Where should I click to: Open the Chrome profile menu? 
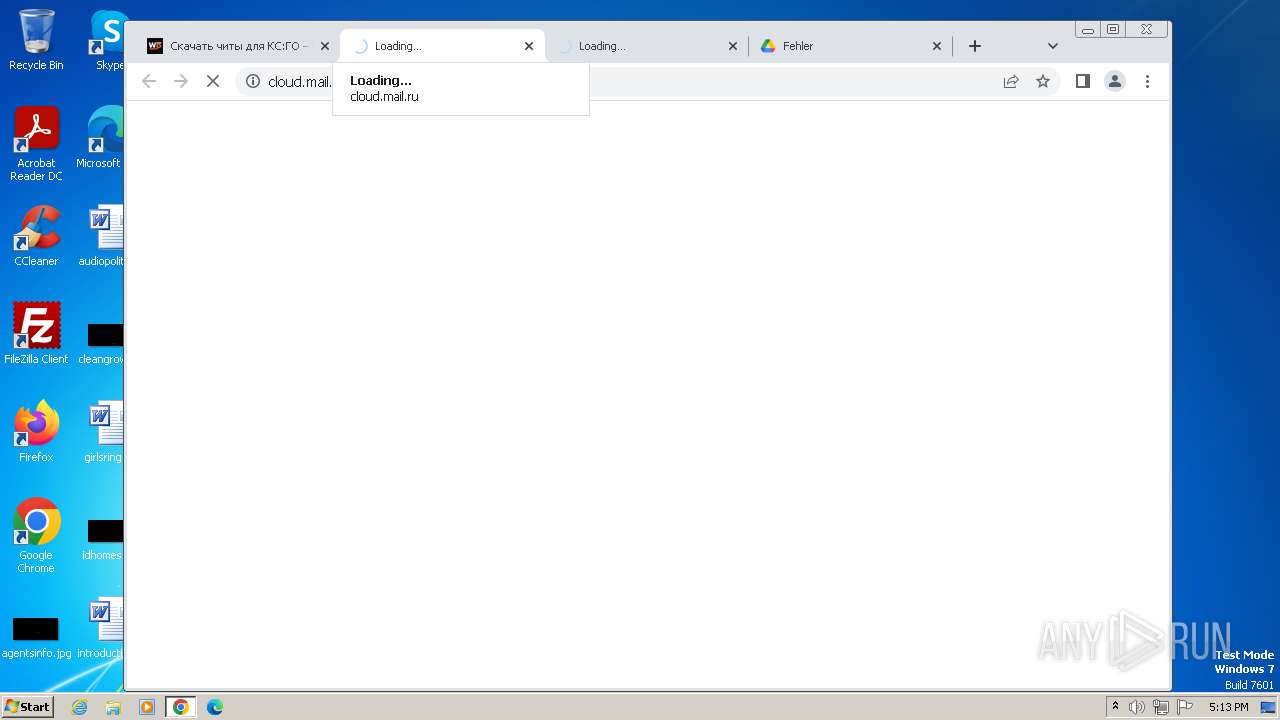(1115, 81)
